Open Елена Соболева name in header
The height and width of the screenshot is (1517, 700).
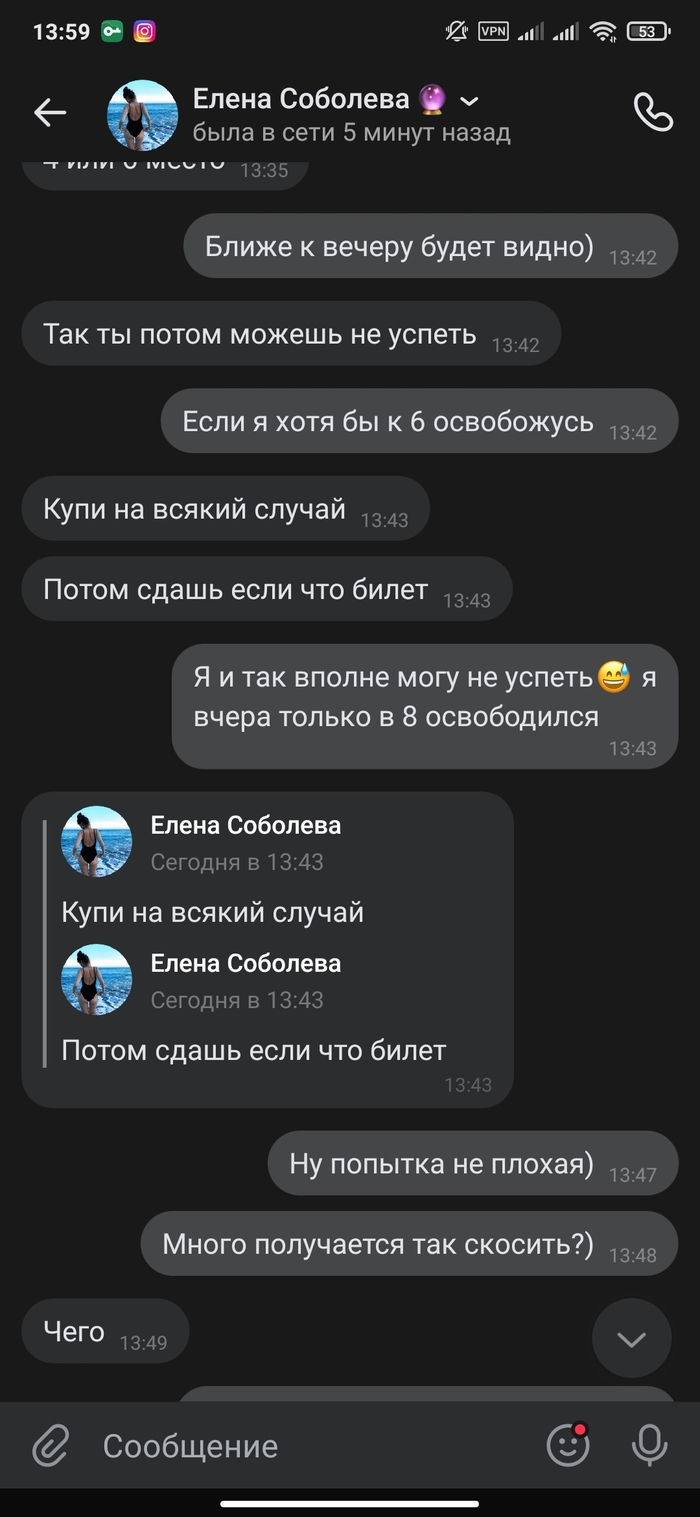click(x=301, y=99)
